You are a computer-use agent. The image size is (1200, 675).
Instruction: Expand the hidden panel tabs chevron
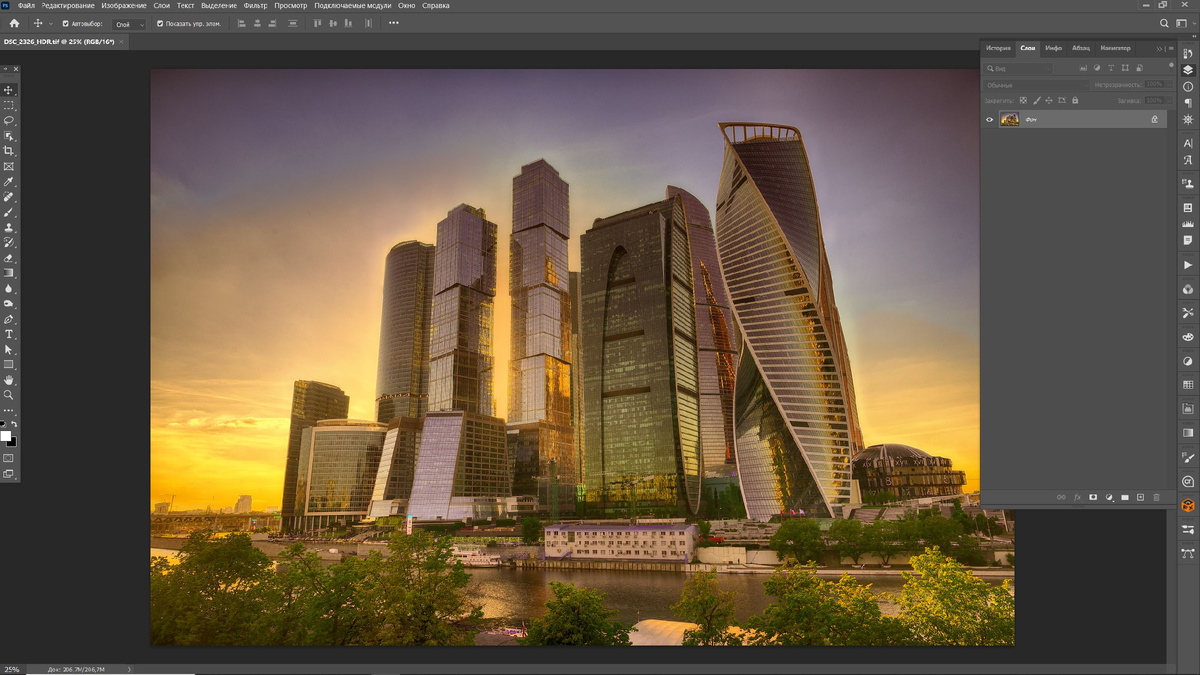click(1159, 47)
